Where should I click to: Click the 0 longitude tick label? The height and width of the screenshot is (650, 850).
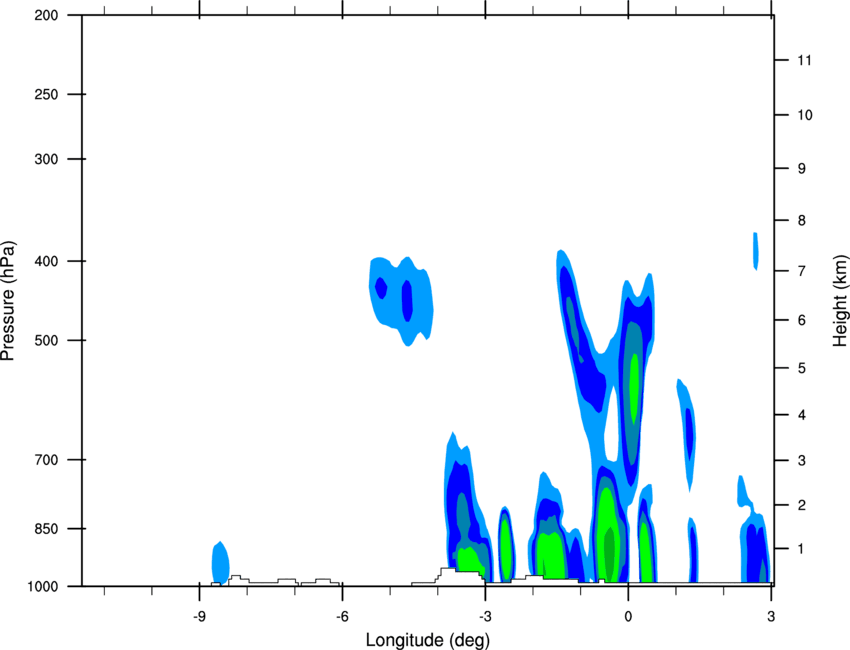click(x=628, y=616)
